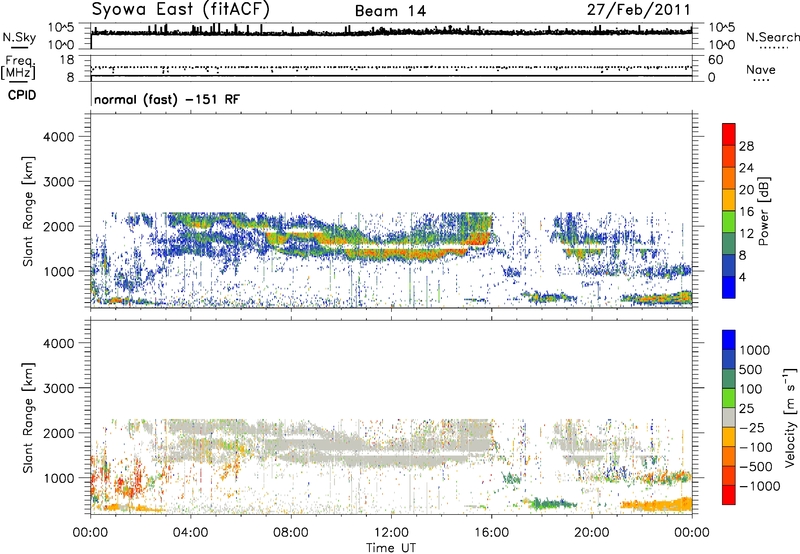The width and height of the screenshot is (800, 554).
Task: Click the bottom red Velocity color bar segment
Action: pyautogui.click(x=729, y=495)
